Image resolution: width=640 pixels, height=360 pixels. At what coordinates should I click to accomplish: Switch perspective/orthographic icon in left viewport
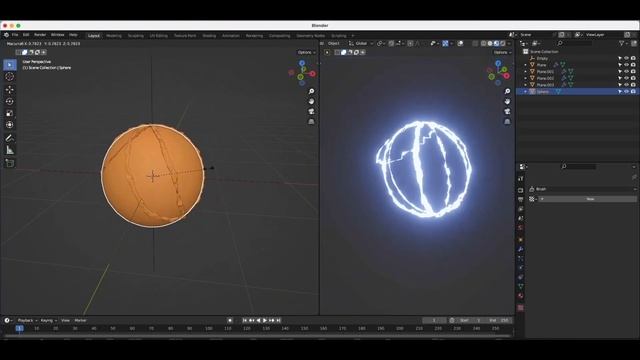311,122
